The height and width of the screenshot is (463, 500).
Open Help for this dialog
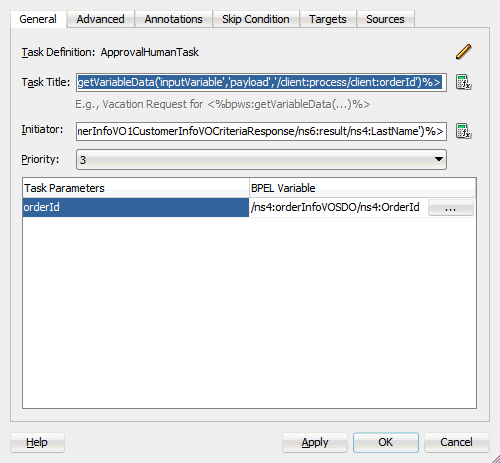[x=37, y=442]
